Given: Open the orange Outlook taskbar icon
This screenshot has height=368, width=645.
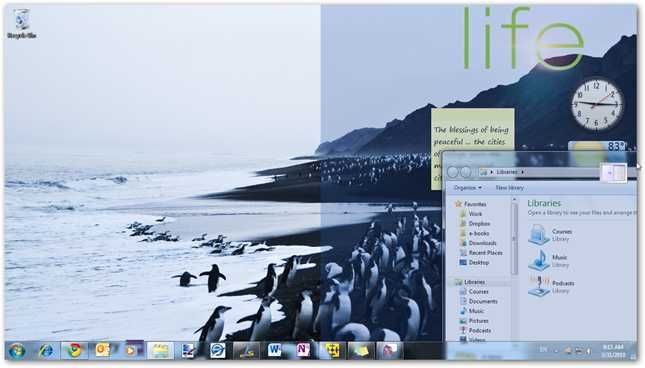Looking at the screenshot, I should (x=102, y=350).
